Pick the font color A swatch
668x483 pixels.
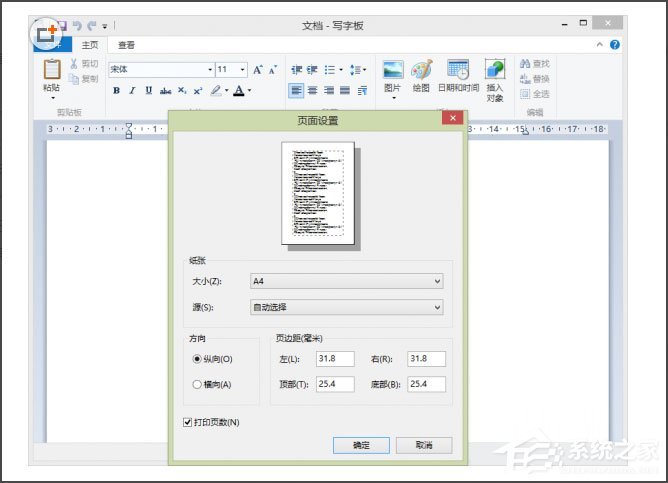pos(238,90)
